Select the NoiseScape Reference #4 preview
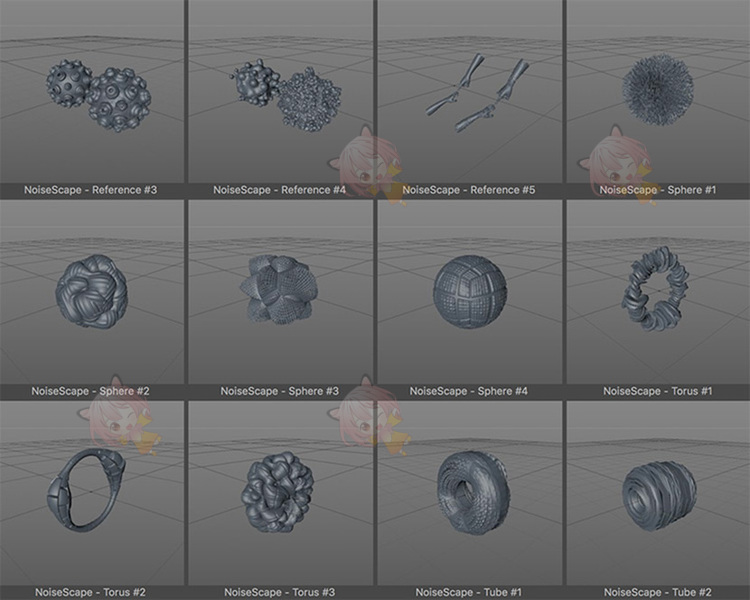The image size is (750, 600). (x=280, y=91)
